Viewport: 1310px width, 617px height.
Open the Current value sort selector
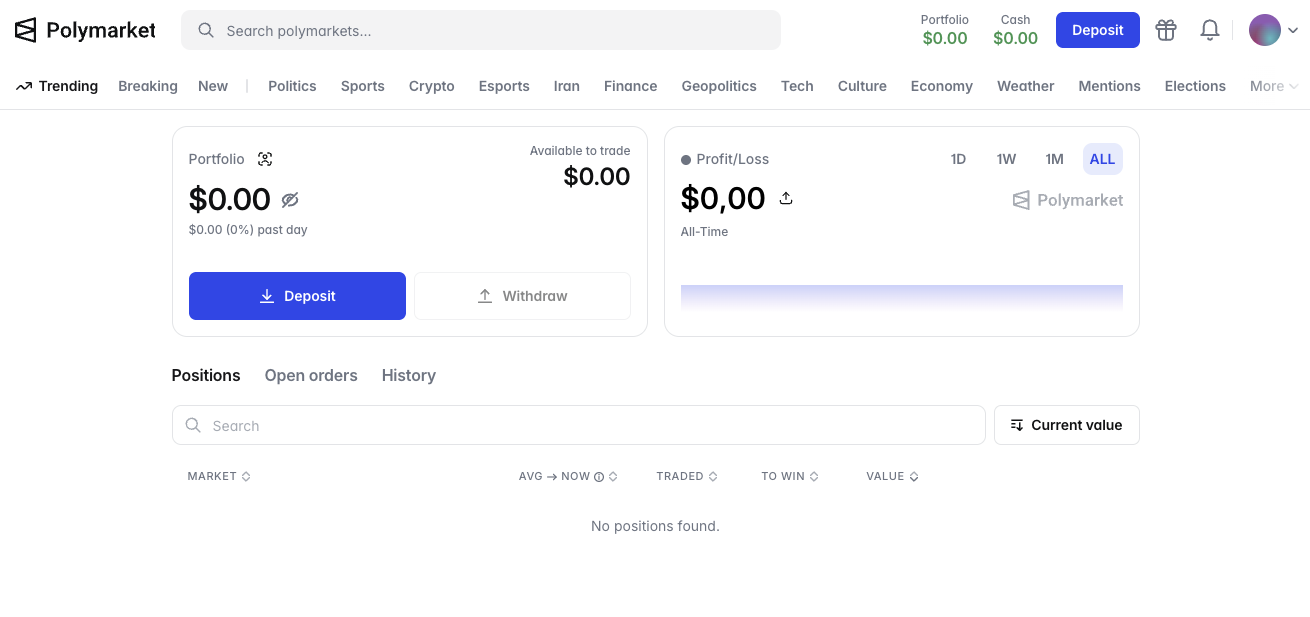pos(1066,424)
